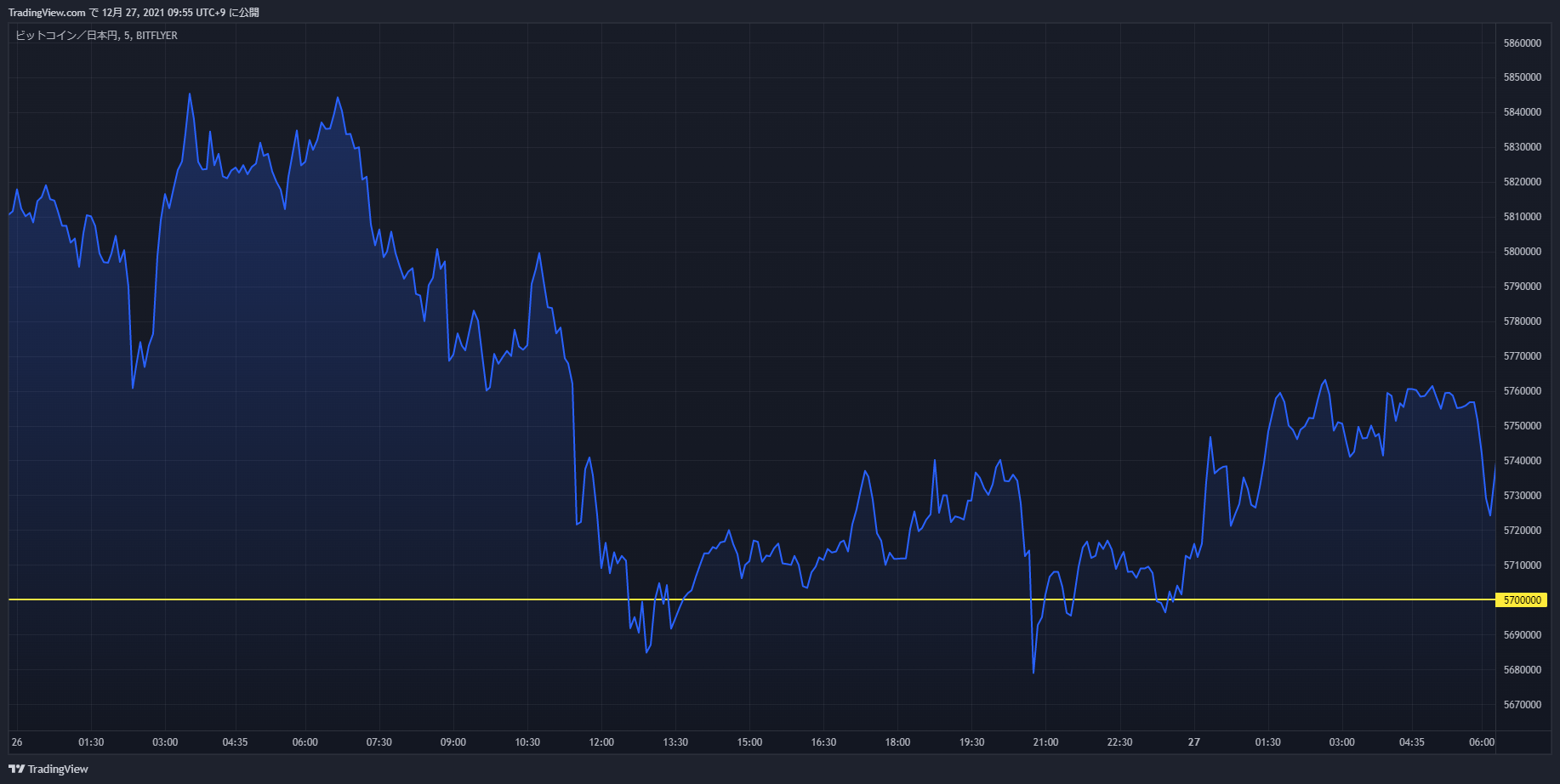Click the 16:30 time axis label

823,742
